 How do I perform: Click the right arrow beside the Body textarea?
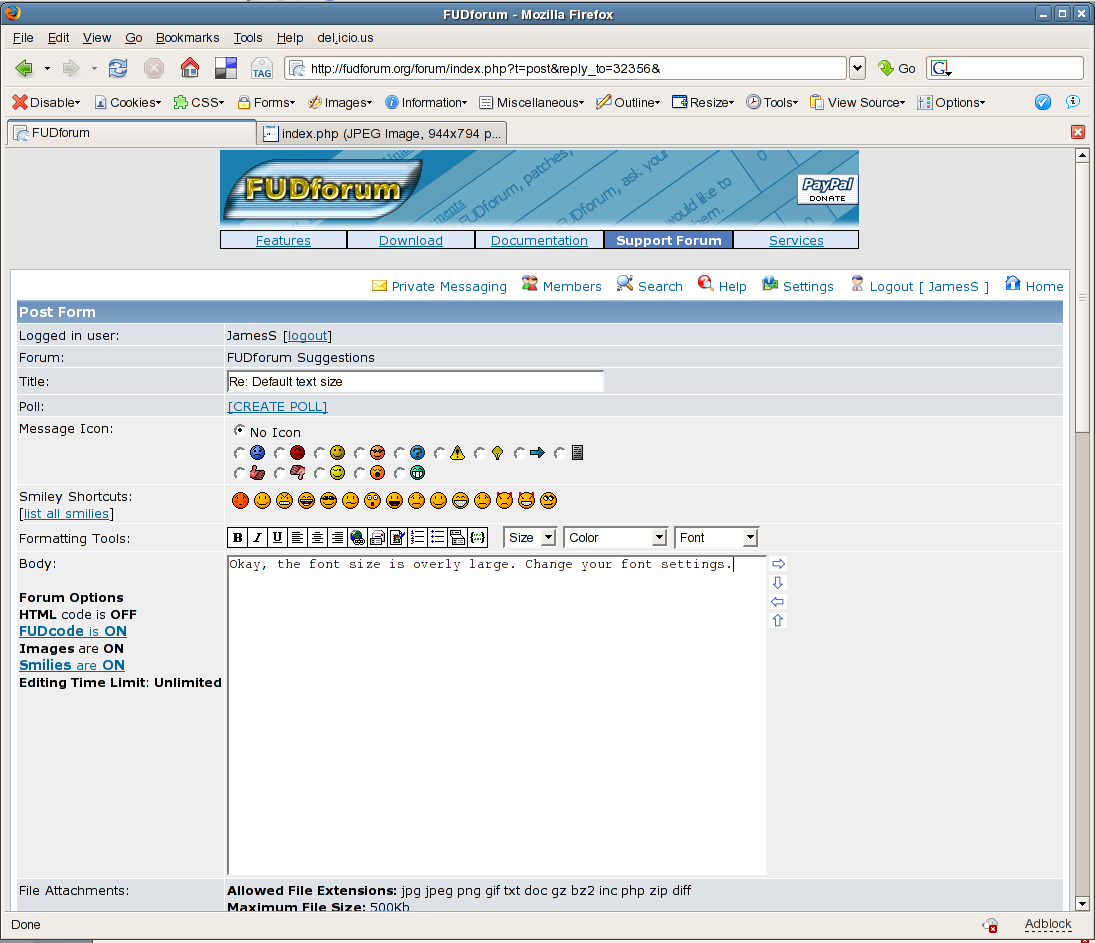(x=778, y=564)
